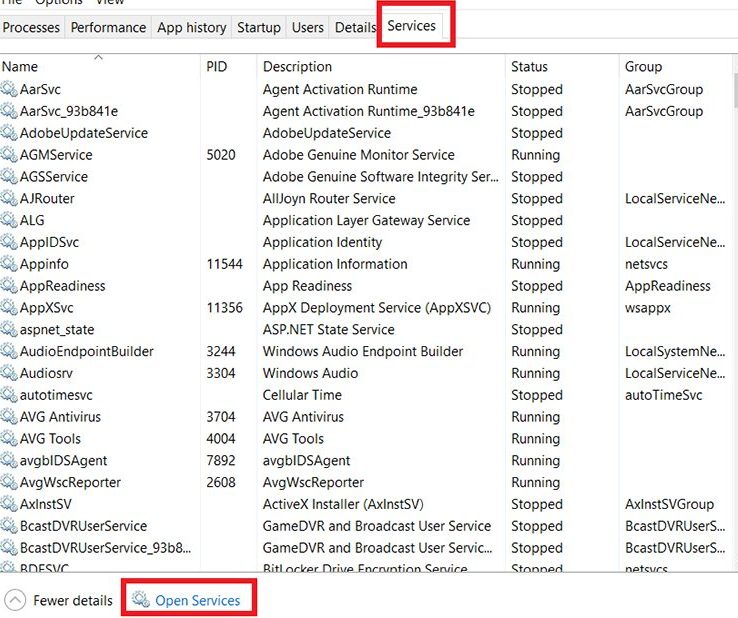
Task: Click the gear icon beside AVG Tools
Action: [x=9, y=438]
